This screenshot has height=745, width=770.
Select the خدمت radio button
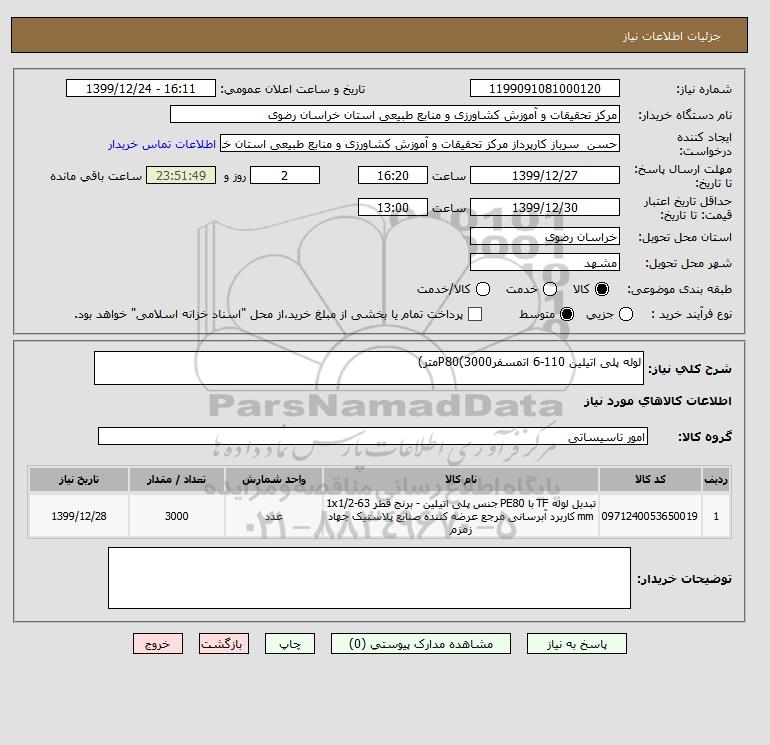pos(550,289)
